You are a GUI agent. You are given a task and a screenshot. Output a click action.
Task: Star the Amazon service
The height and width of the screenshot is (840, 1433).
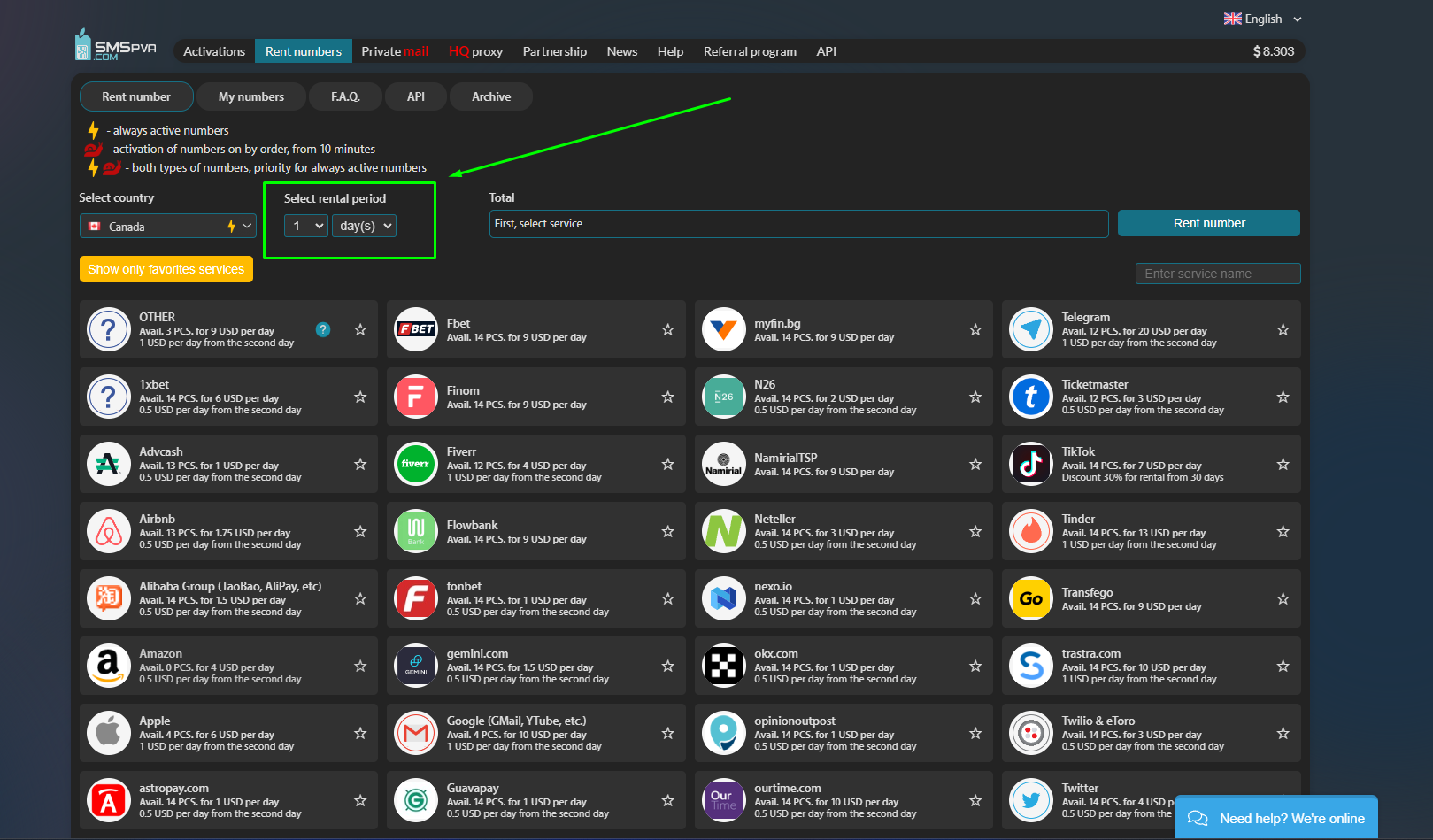360,666
